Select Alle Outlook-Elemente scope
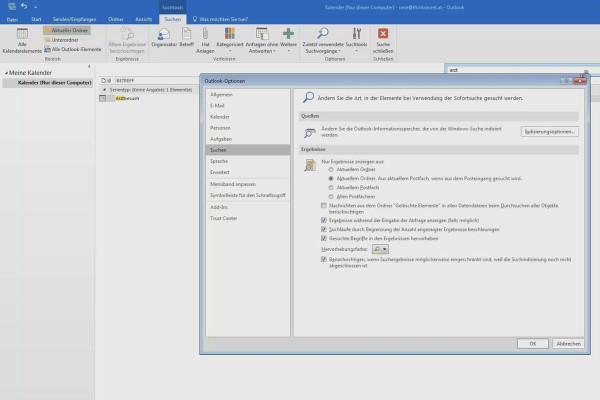Viewport: 600px width, 400px height. 73,49
